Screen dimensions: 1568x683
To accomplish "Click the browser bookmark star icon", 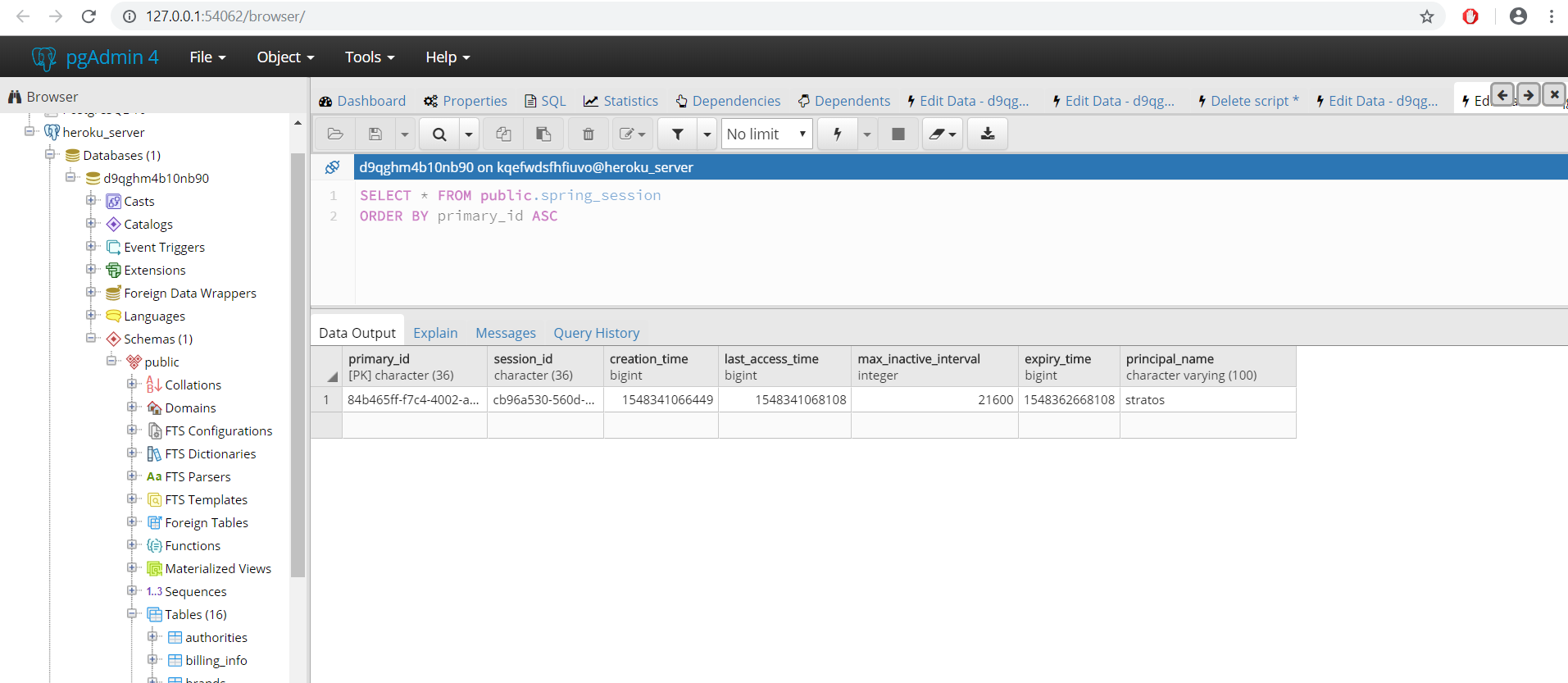I will pyautogui.click(x=1427, y=16).
